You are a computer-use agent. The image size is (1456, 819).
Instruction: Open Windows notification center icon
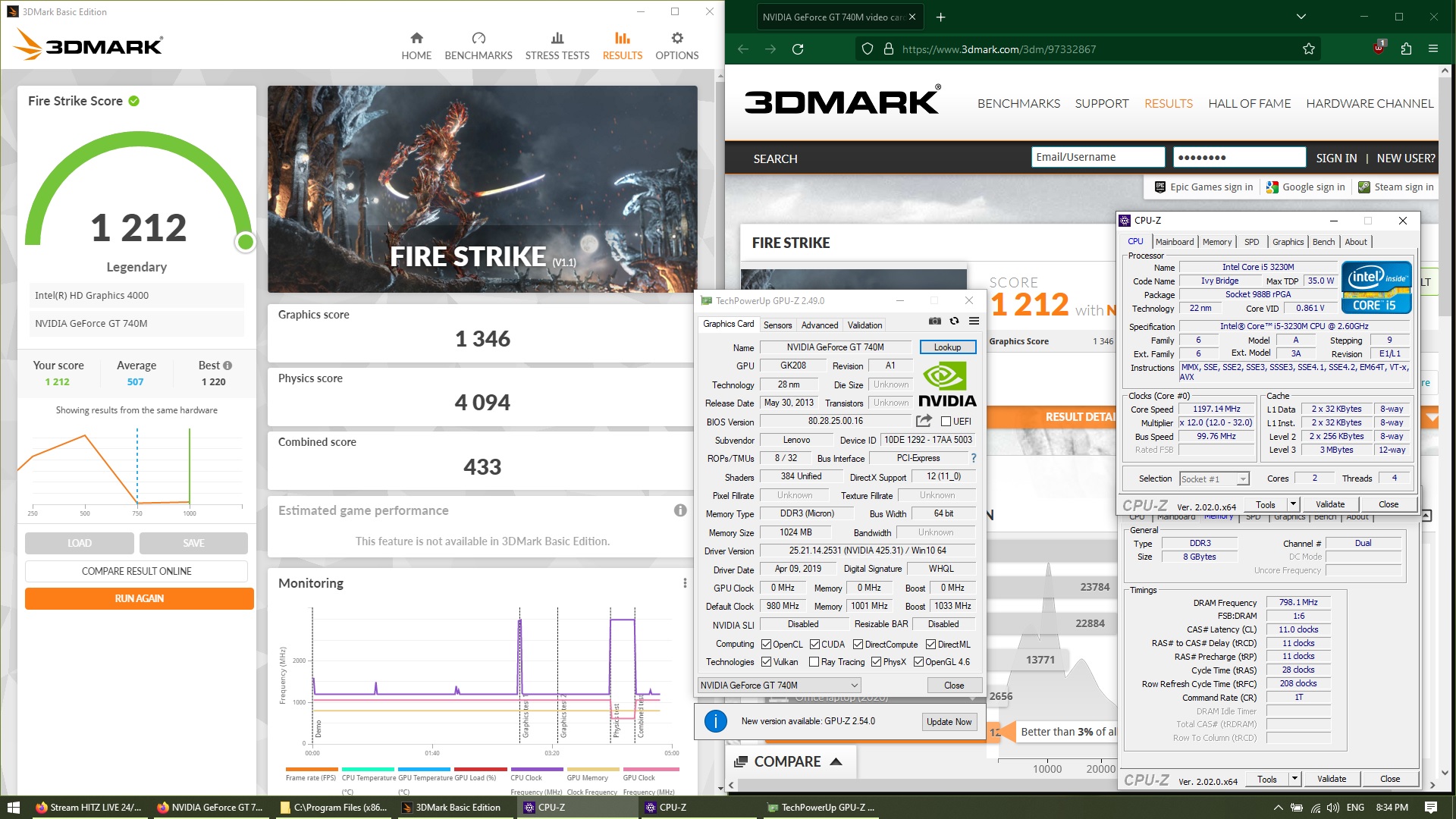(x=1431, y=808)
